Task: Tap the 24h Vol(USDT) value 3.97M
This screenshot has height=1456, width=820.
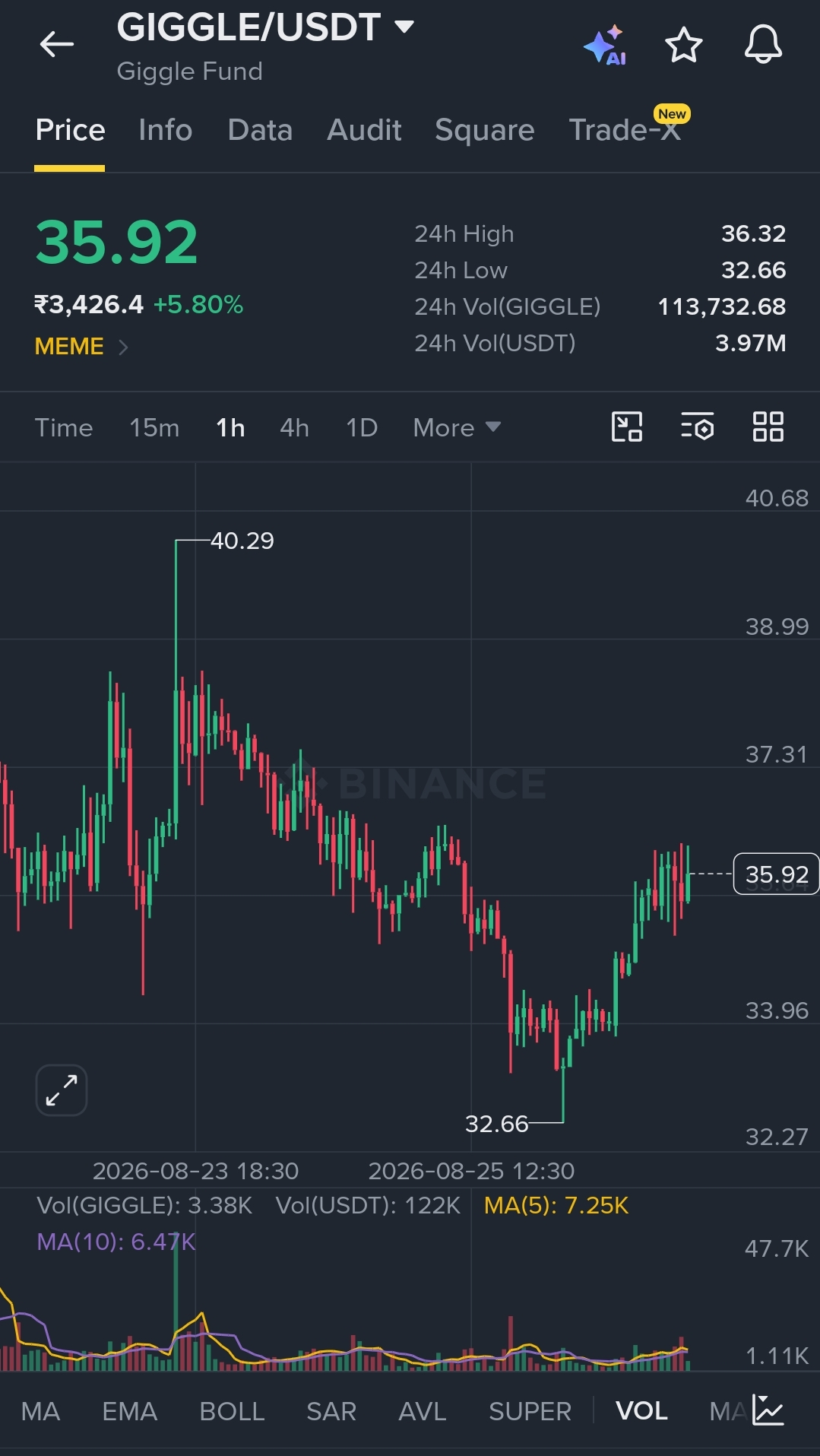Action: click(x=750, y=343)
